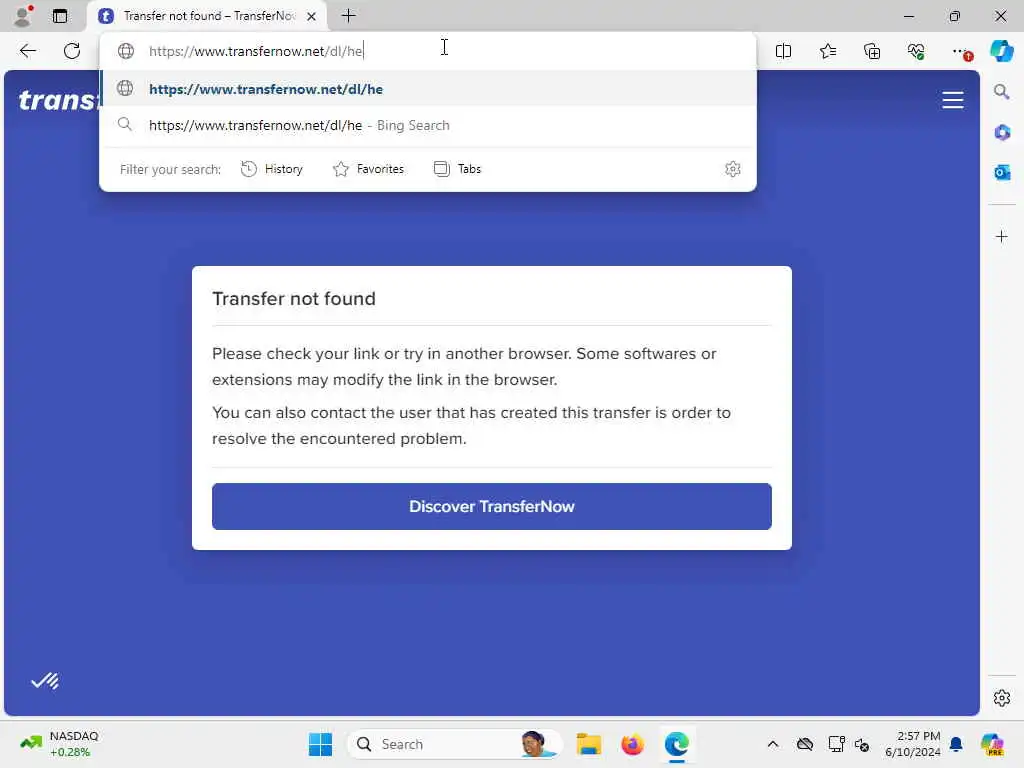Open Windows Start menu
Viewport: 1024px width, 768px height.
pos(320,744)
